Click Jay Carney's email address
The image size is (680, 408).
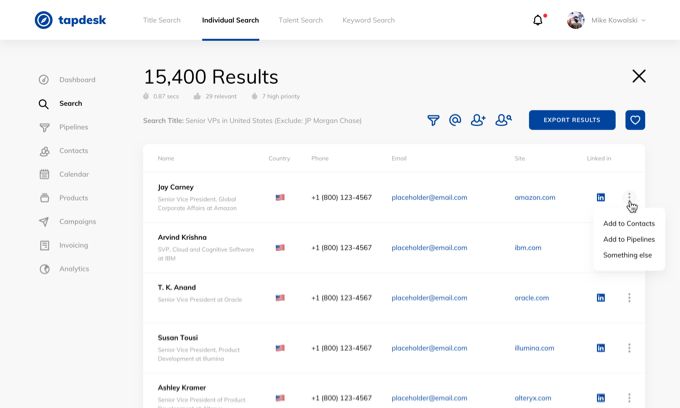(x=429, y=197)
